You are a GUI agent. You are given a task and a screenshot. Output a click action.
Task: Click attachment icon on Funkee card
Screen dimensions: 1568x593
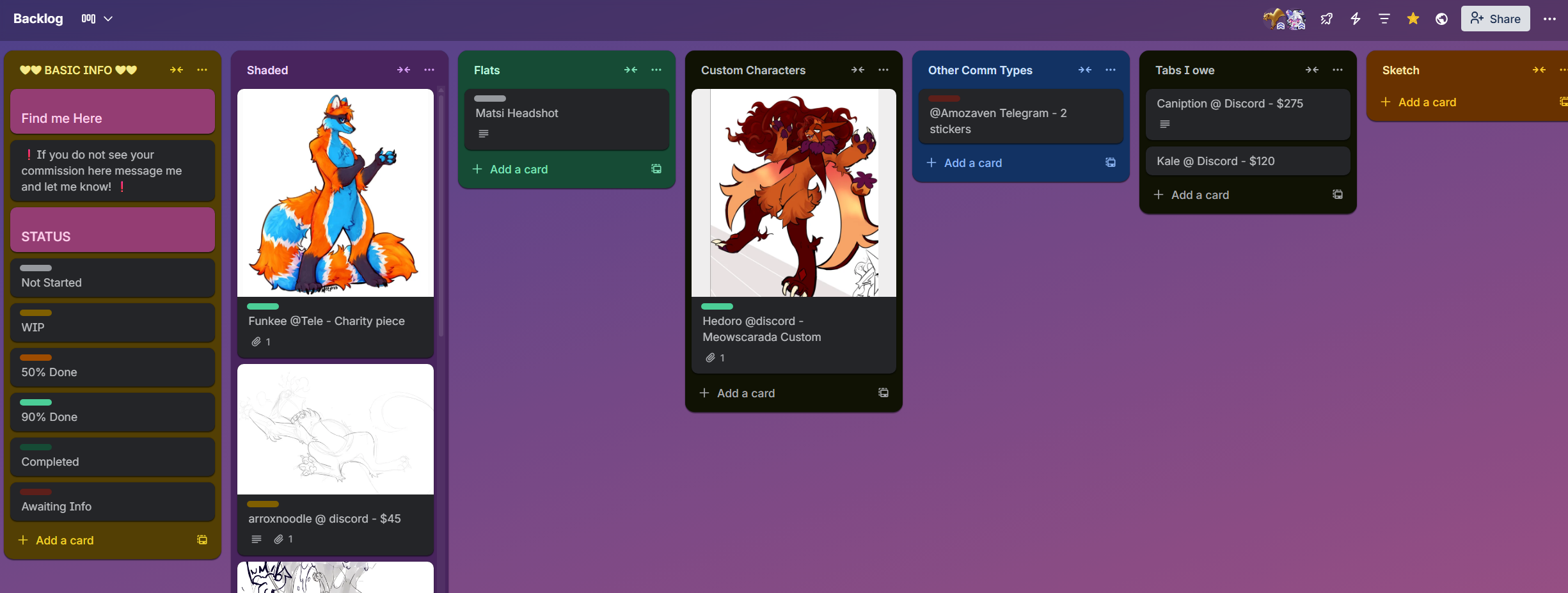click(256, 342)
